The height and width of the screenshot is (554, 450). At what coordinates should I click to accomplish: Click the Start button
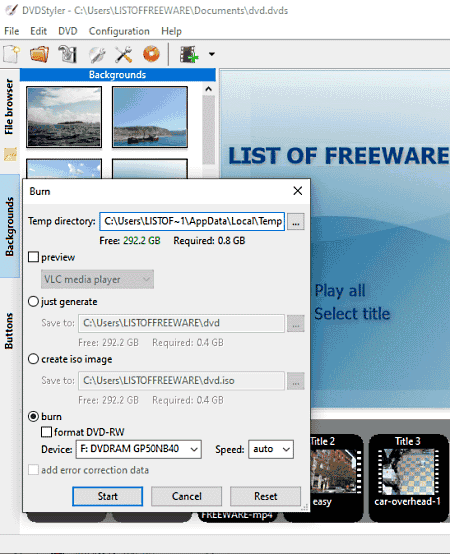[x=108, y=496]
